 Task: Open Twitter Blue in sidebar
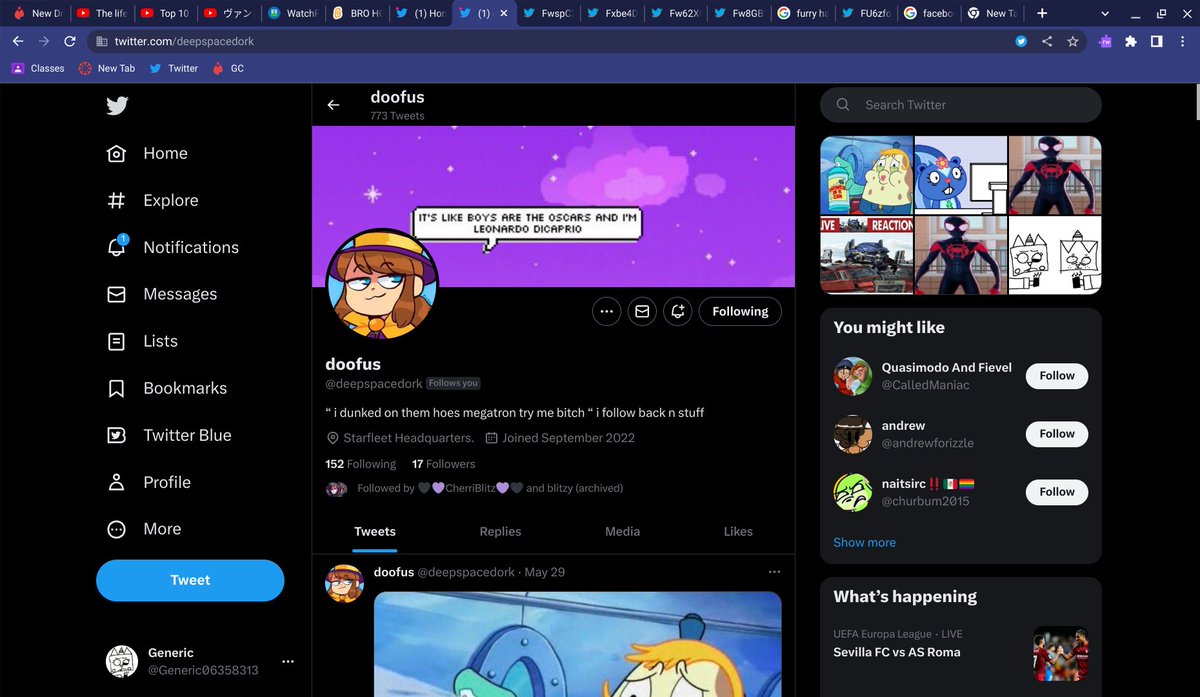[x=168, y=435]
